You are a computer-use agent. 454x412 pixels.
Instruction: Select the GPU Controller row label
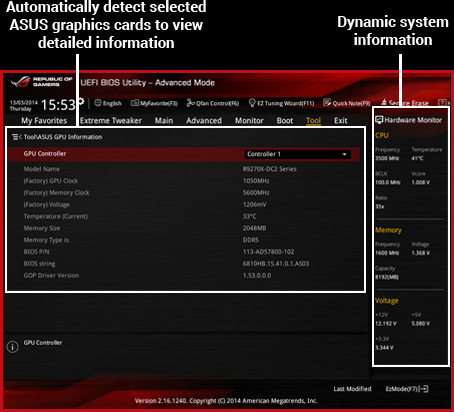45,154
